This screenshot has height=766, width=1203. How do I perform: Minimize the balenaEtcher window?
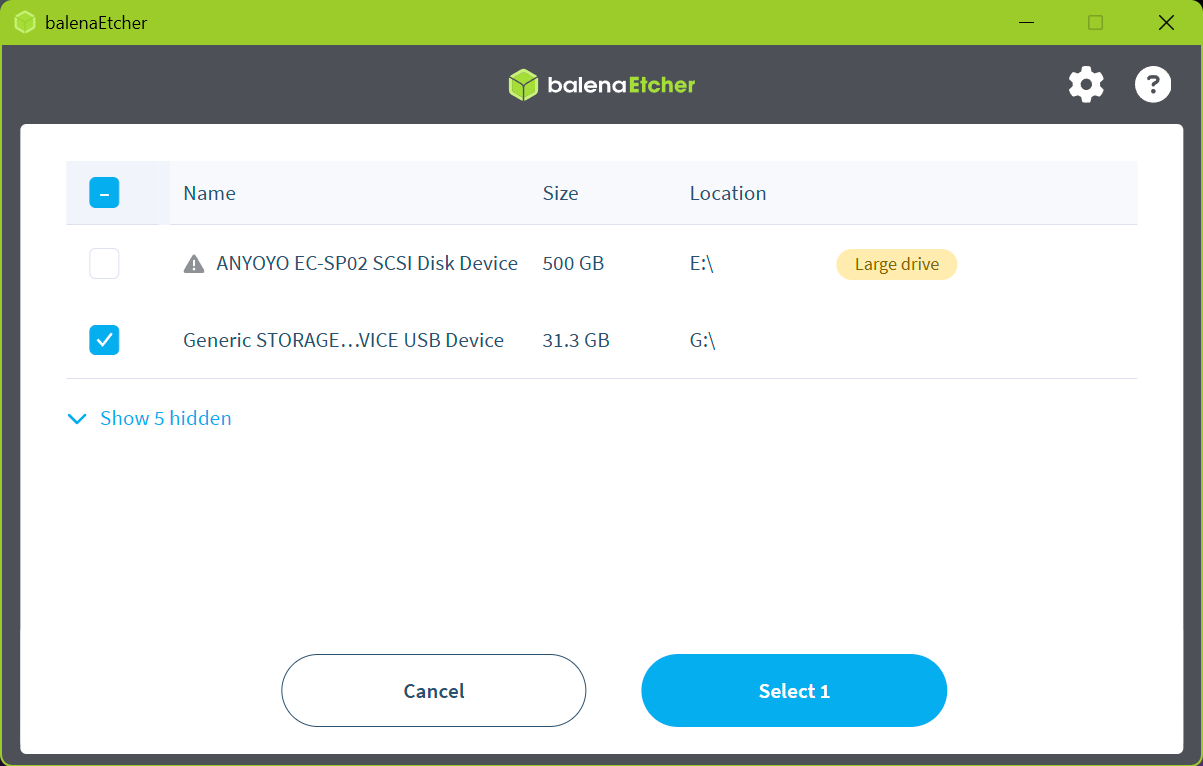1025,22
